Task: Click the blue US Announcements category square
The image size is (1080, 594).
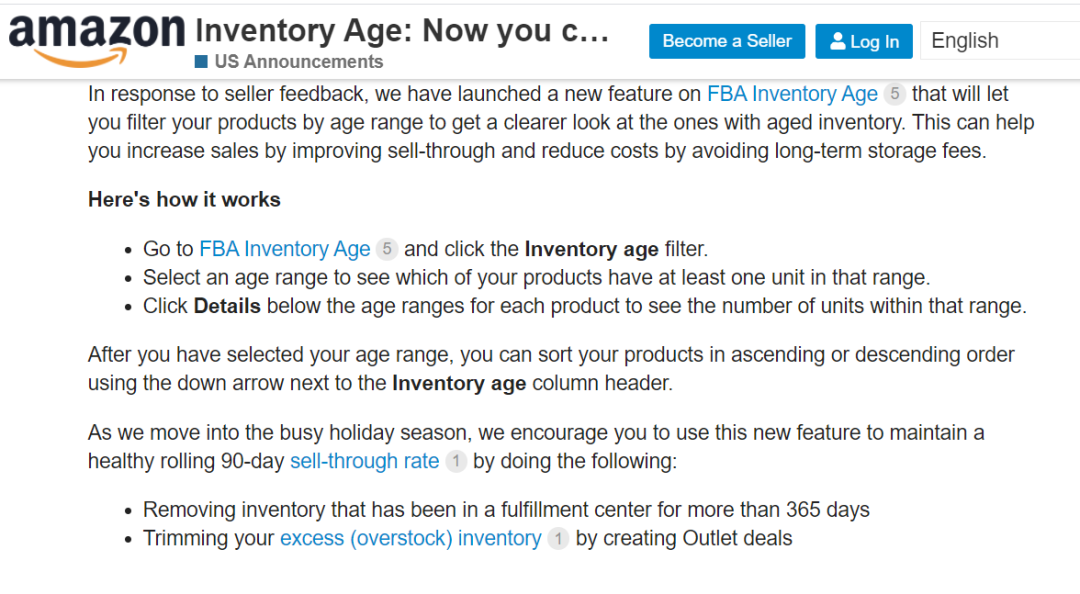Action: [x=201, y=62]
